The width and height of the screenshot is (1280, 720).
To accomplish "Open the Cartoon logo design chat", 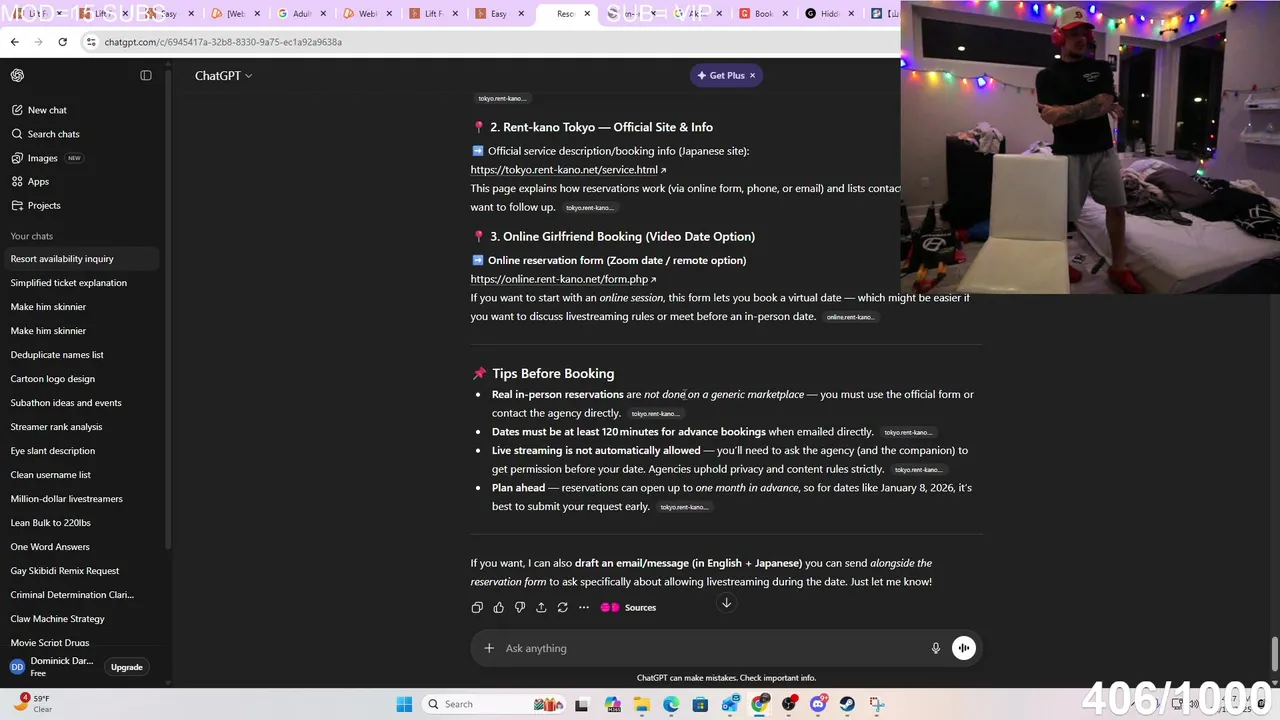I will [82, 379].
